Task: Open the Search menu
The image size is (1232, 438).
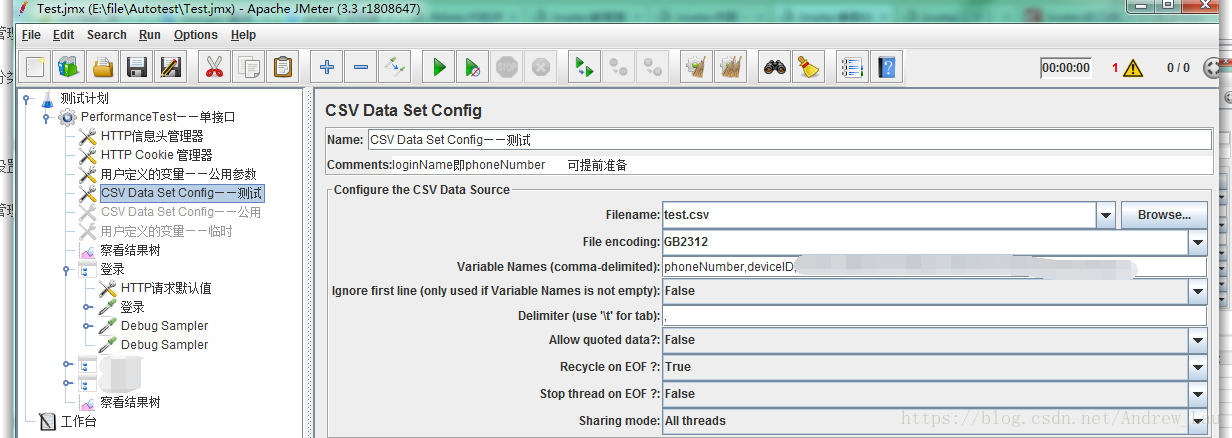Action: (107, 34)
